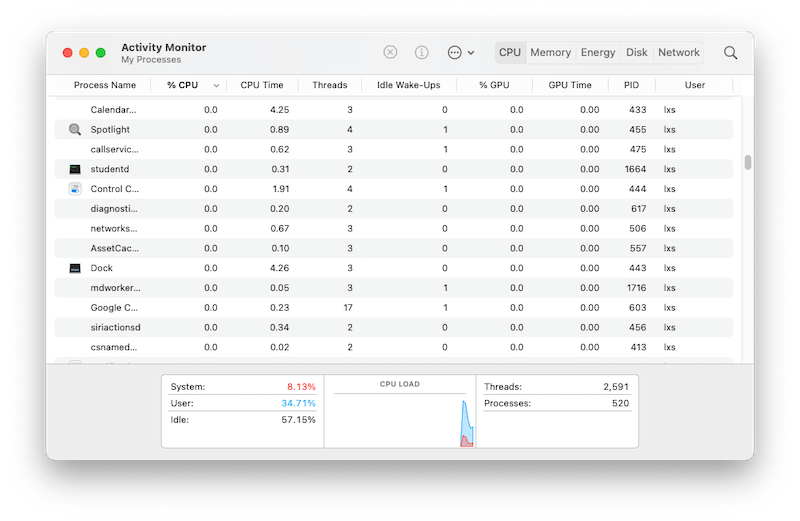This screenshot has height=521, width=800.
Task: Click the studentd process name
Action: pos(110,169)
